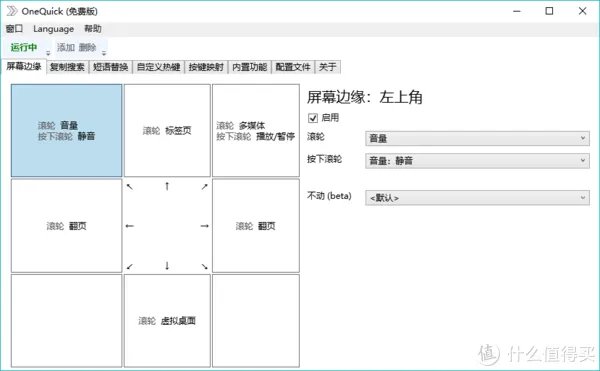
Task: Select bottom edge cell 滚轮 虚拟桌面
Action: (167, 321)
